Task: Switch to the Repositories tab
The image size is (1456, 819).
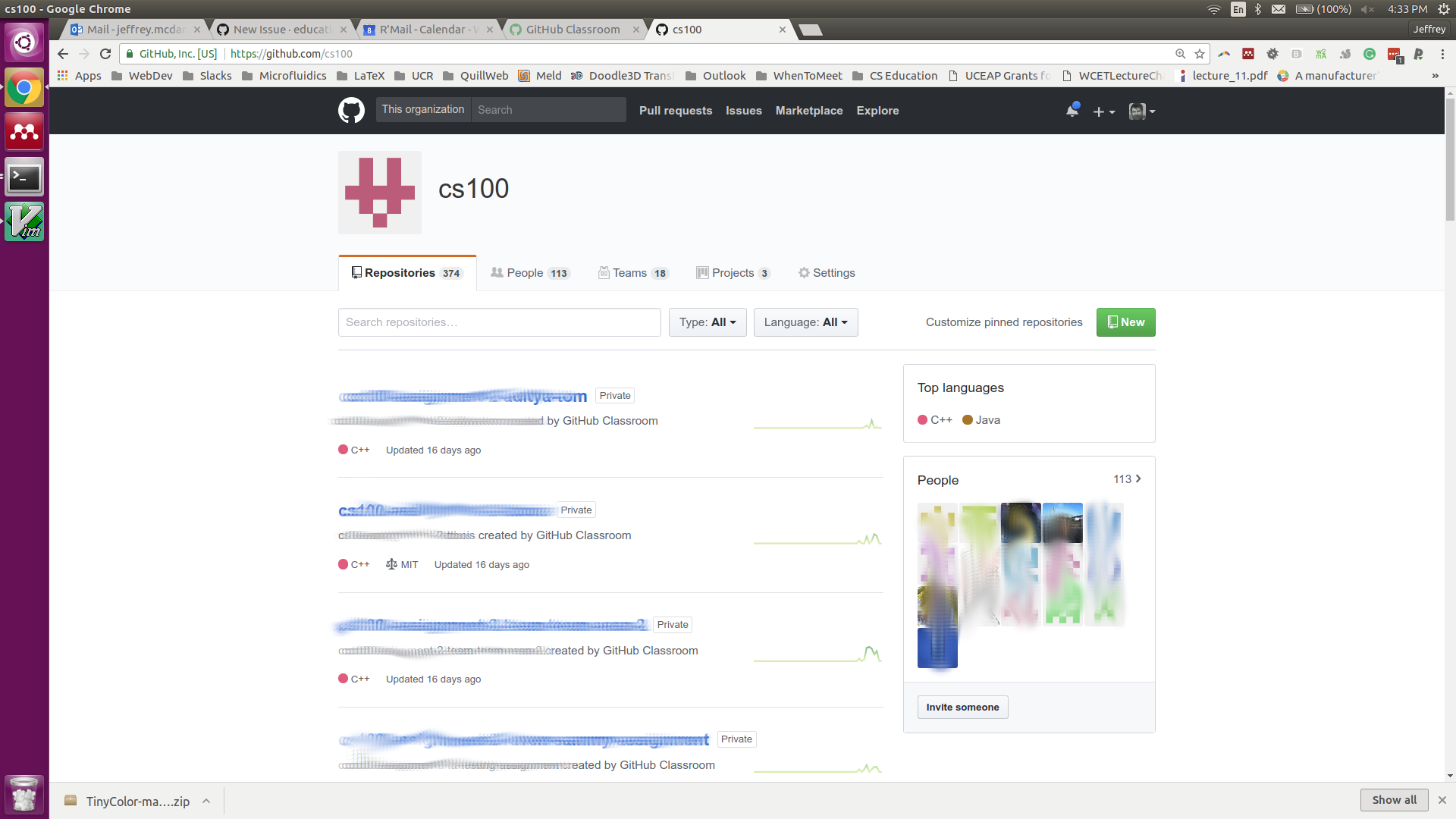Action: [x=407, y=273]
